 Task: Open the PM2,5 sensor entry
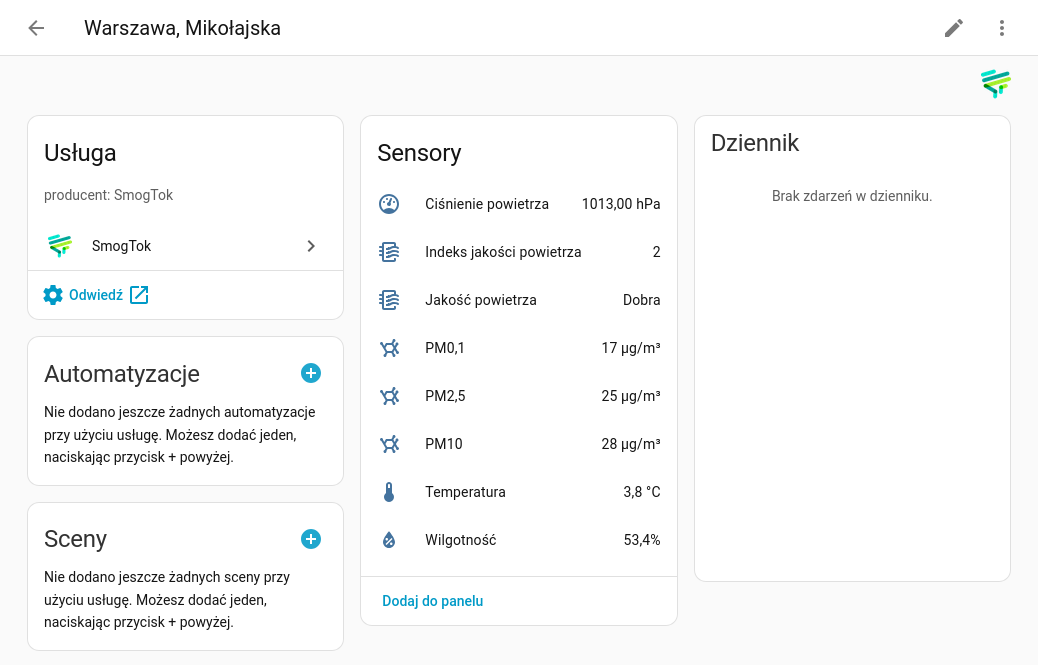518,396
